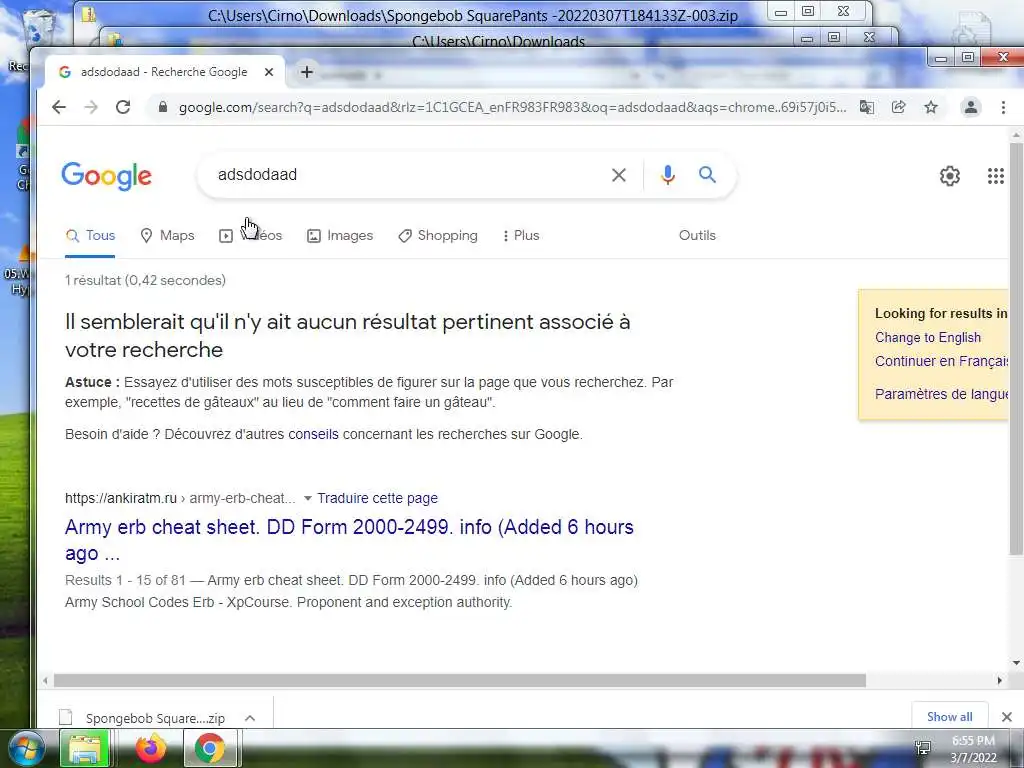Launch Firefox from the taskbar
Screen dimensions: 1024x768
point(151,748)
